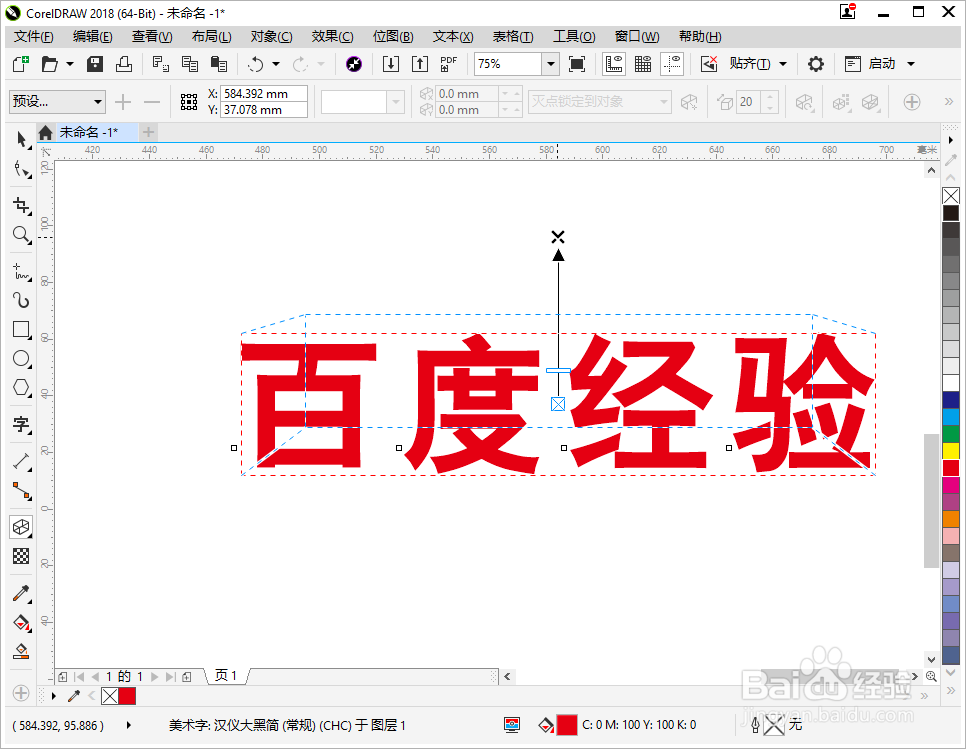Viewport: 966px width, 749px height.
Task: Select the Text tool
Action: pos(22,424)
